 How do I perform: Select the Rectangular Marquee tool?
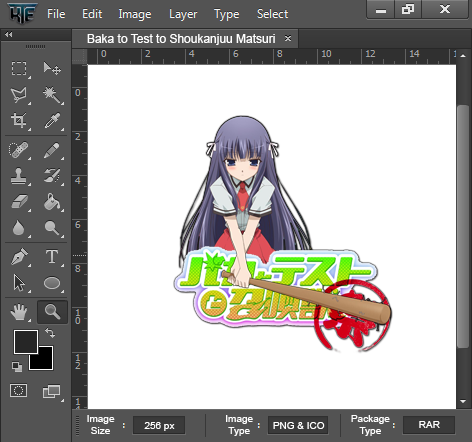(x=19, y=68)
